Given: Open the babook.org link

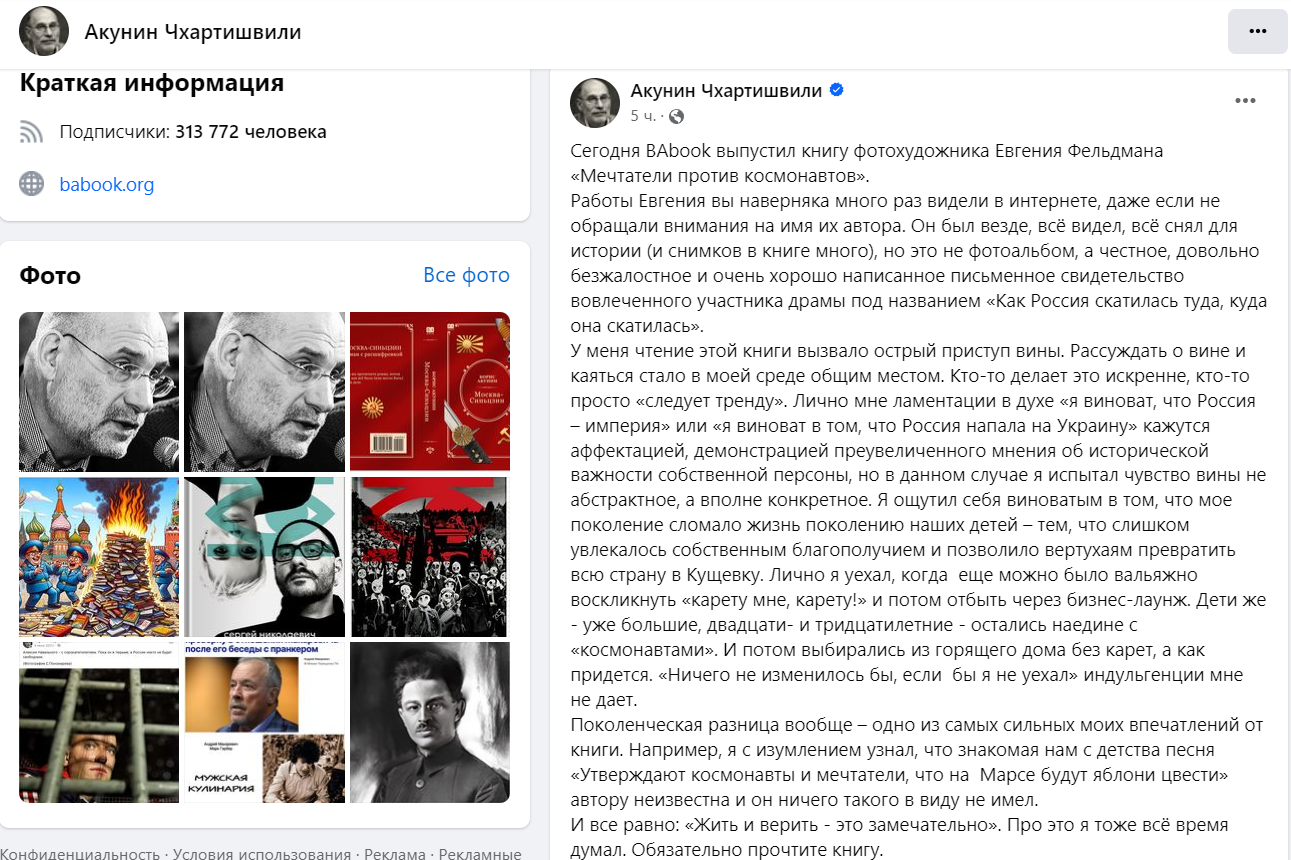Looking at the screenshot, I should pyautogui.click(x=107, y=184).
